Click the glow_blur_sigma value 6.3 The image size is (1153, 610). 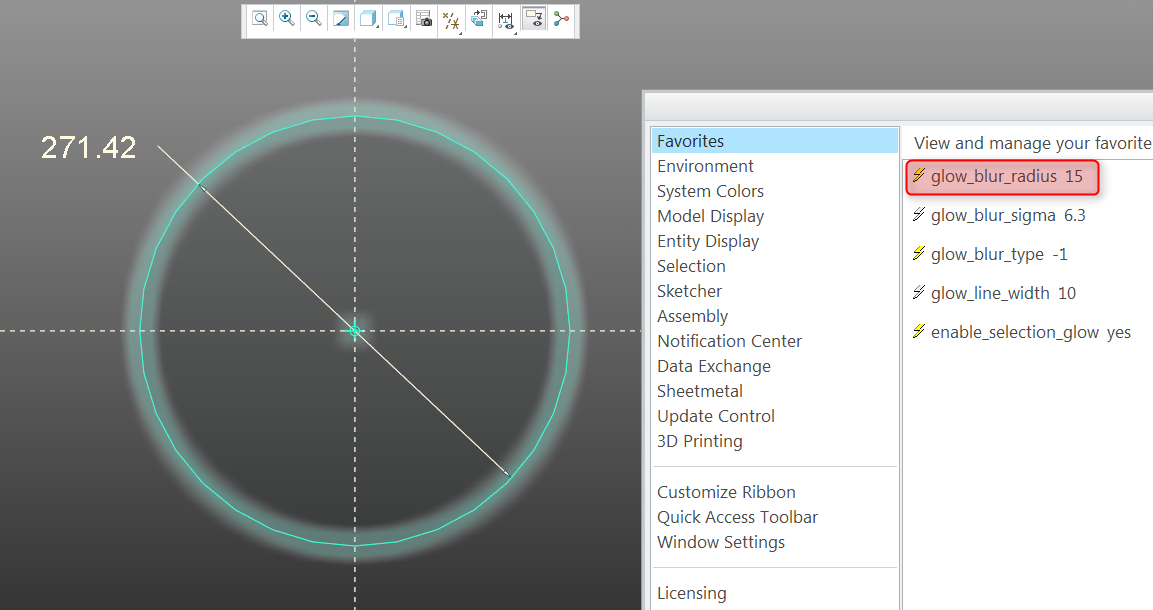(x=1075, y=215)
